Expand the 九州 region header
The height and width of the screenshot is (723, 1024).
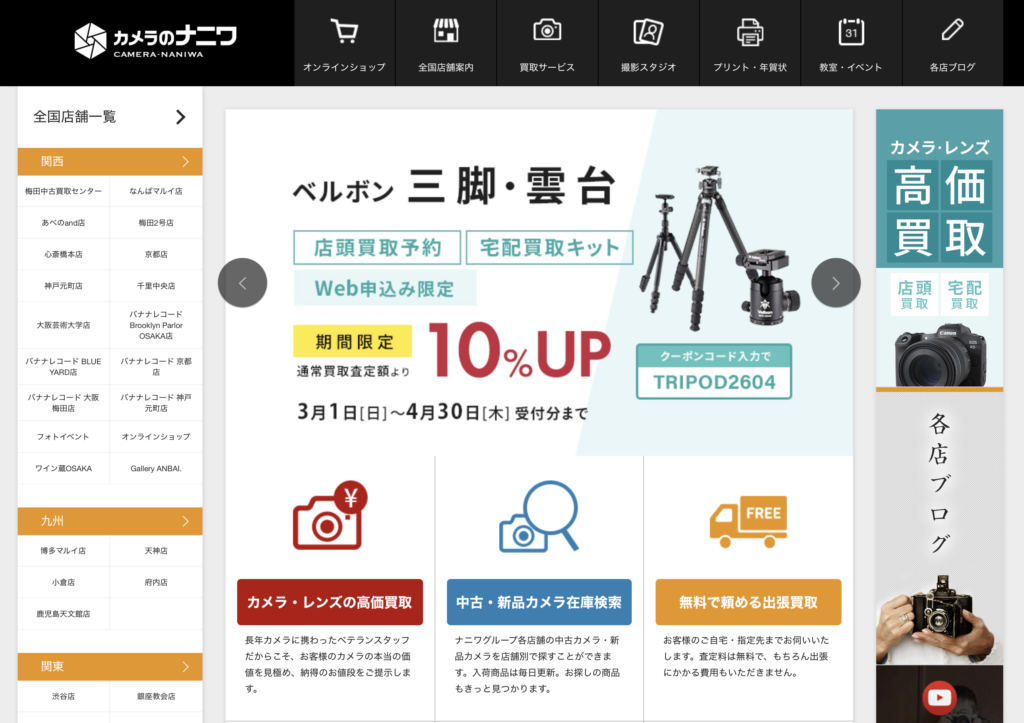pos(110,521)
